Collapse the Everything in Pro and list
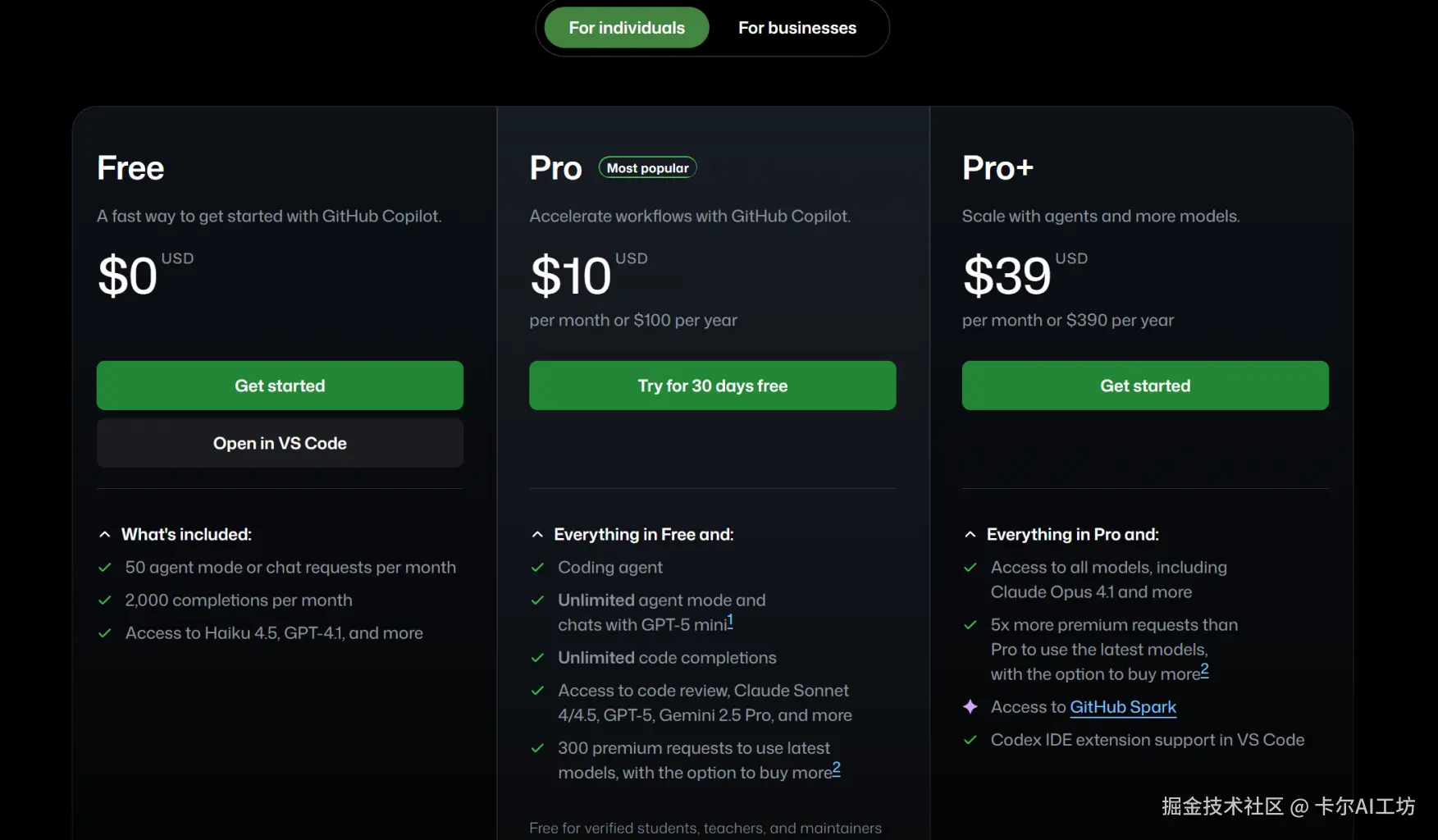 point(970,535)
